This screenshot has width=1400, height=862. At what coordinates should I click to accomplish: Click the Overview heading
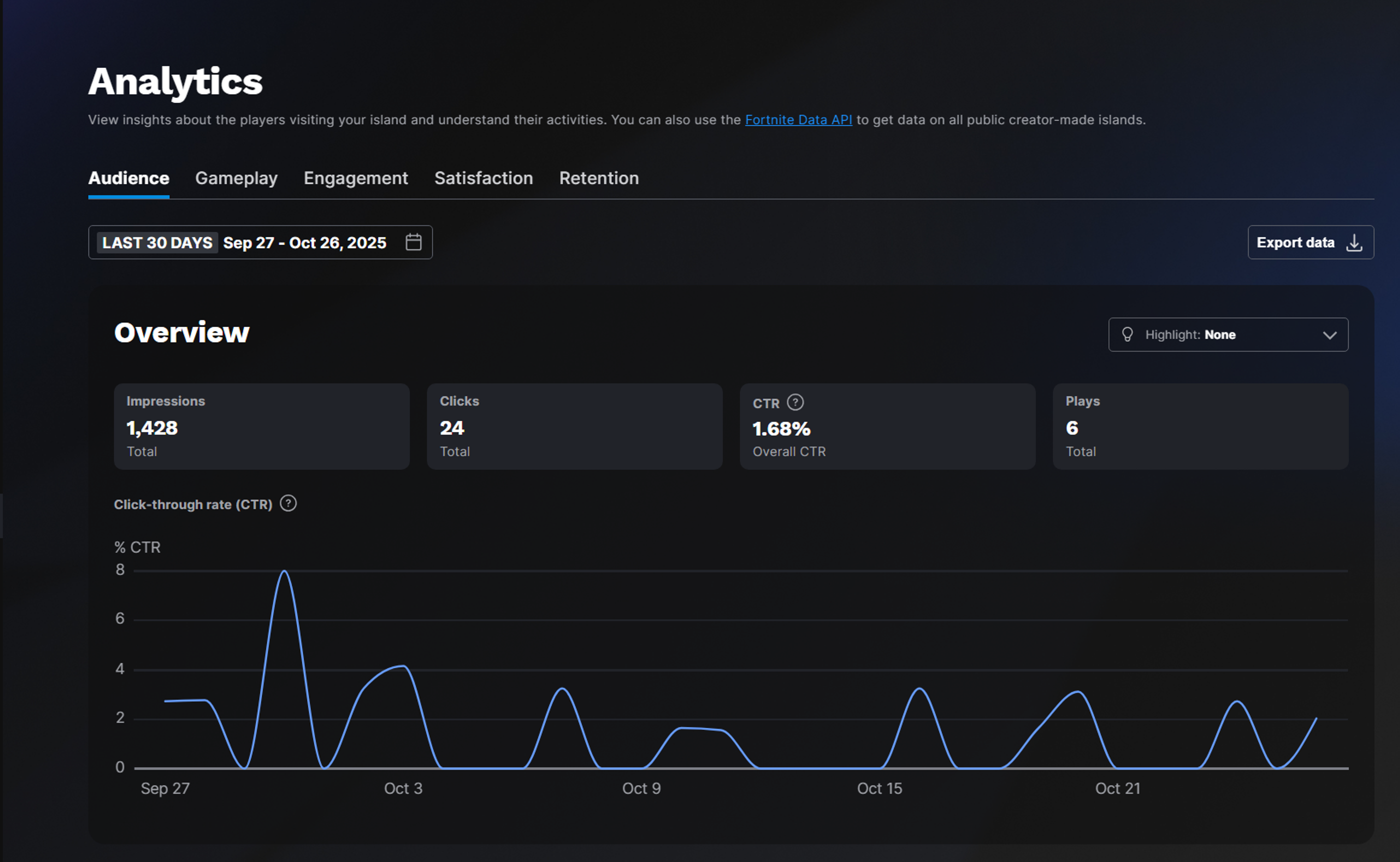(x=182, y=332)
